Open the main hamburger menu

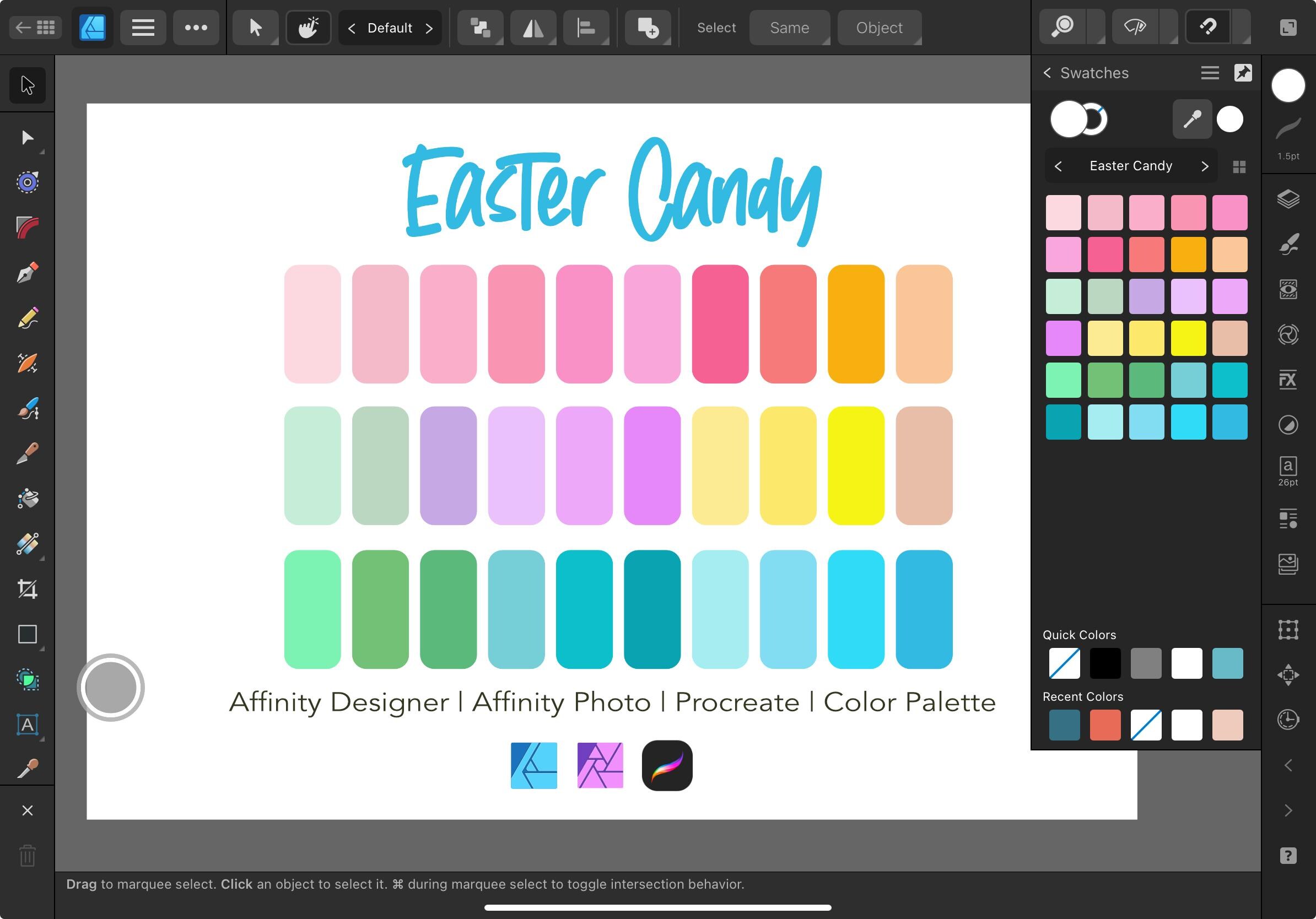[x=143, y=27]
